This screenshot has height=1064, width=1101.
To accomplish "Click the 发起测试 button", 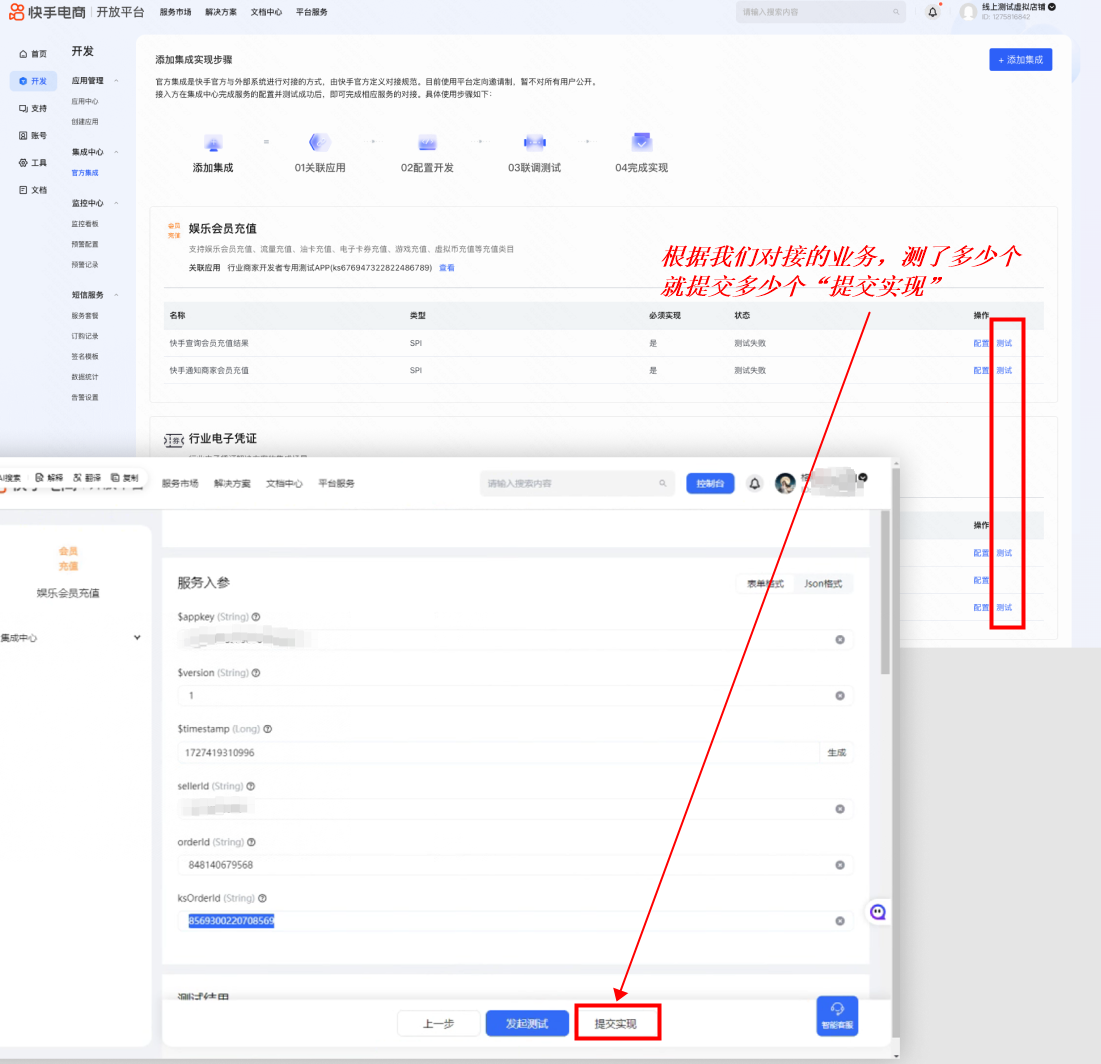I will pos(527,1023).
